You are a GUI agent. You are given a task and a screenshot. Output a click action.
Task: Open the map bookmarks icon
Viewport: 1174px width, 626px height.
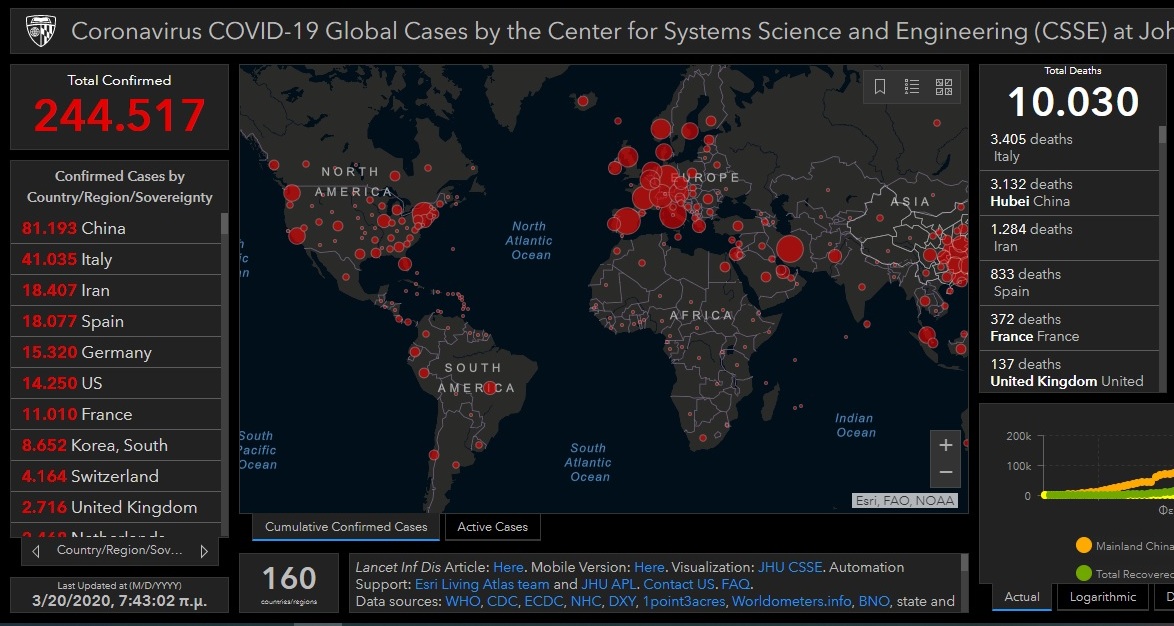pyautogui.click(x=880, y=87)
